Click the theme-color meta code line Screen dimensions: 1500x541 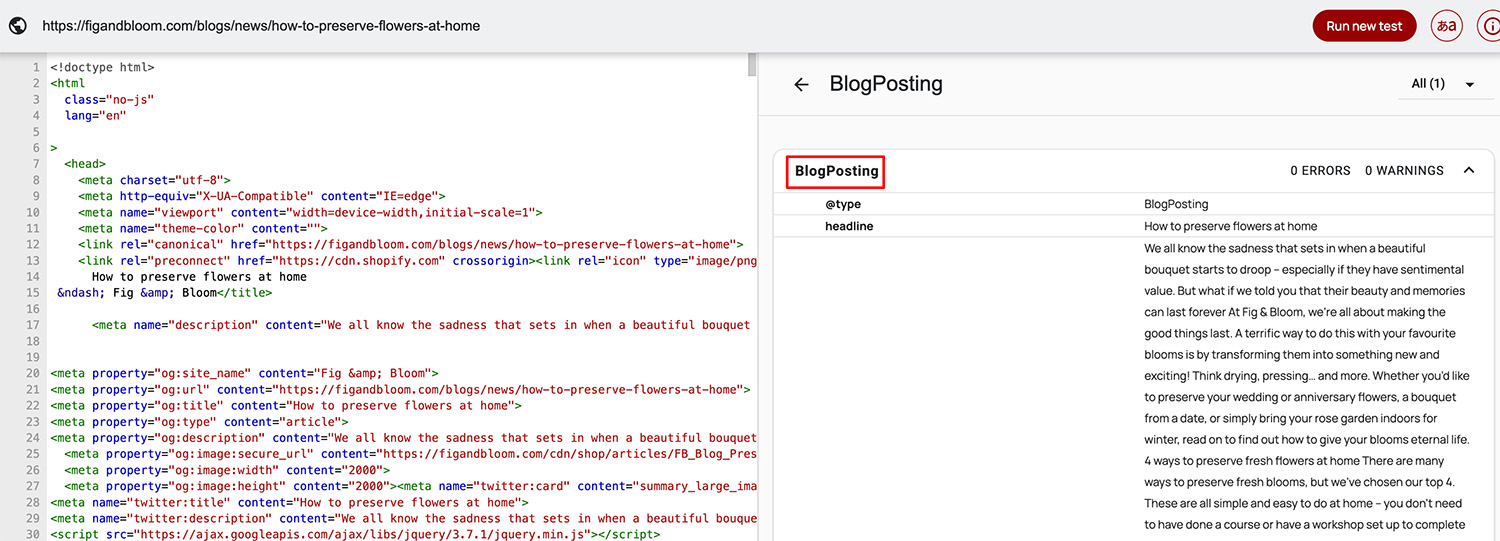tap(203, 228)
